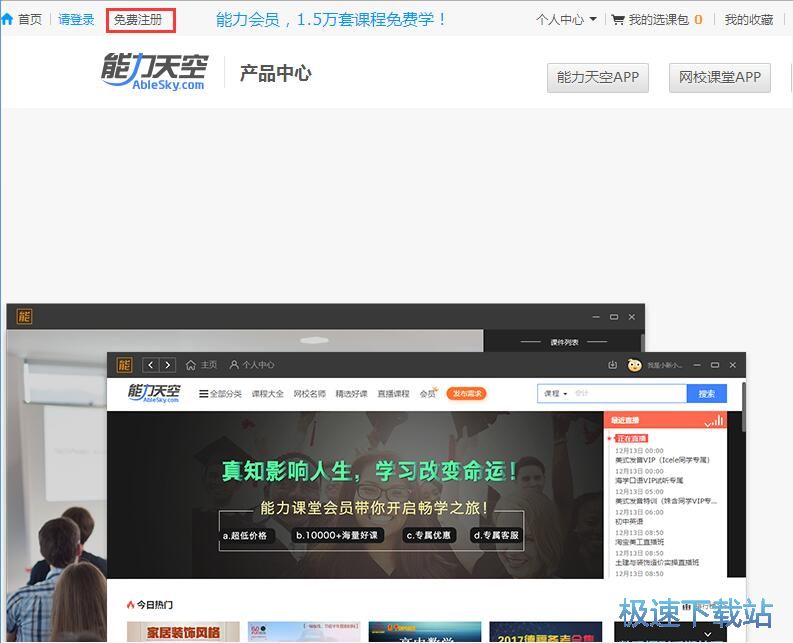Click the cartoon user avatar icon
Viewport: 793px width, 643px height.
pyautogui.click(x=635, y=365)
